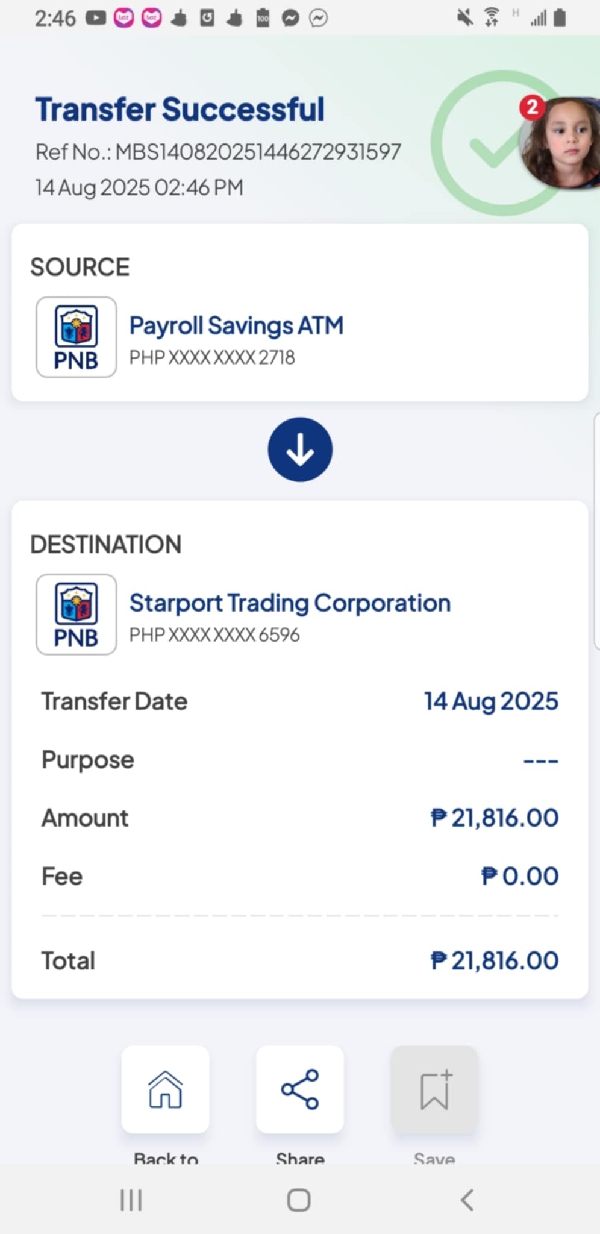
Task: Tap the Back to home icon
Action: click(x=165, y=1089)
